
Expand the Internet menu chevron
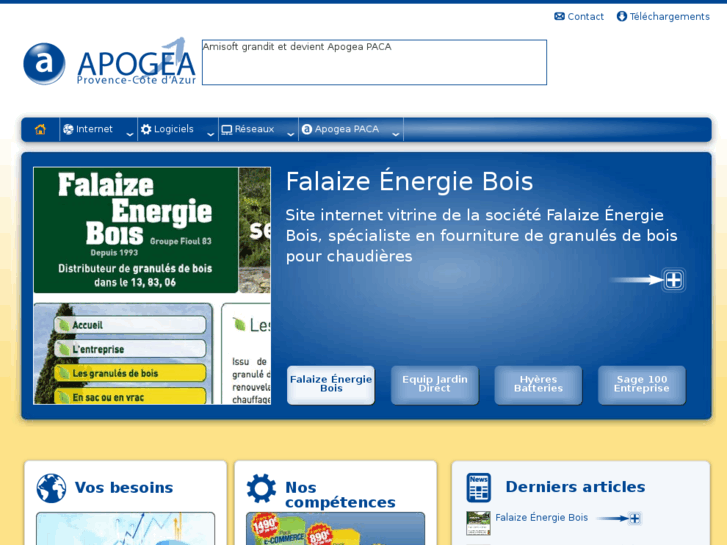pyautogui.click(x=130, y=135)
